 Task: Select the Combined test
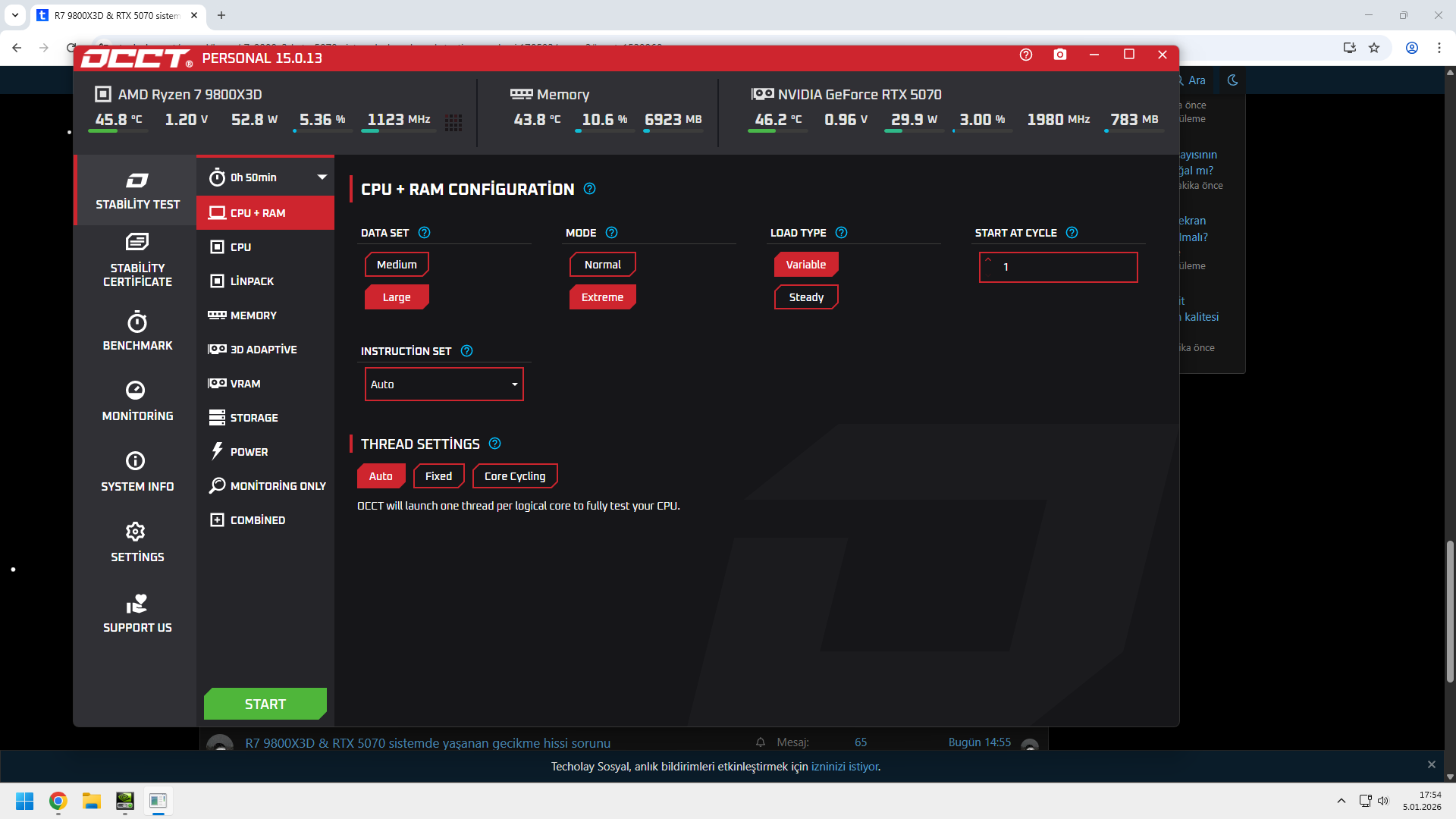(x=265, y=520)
